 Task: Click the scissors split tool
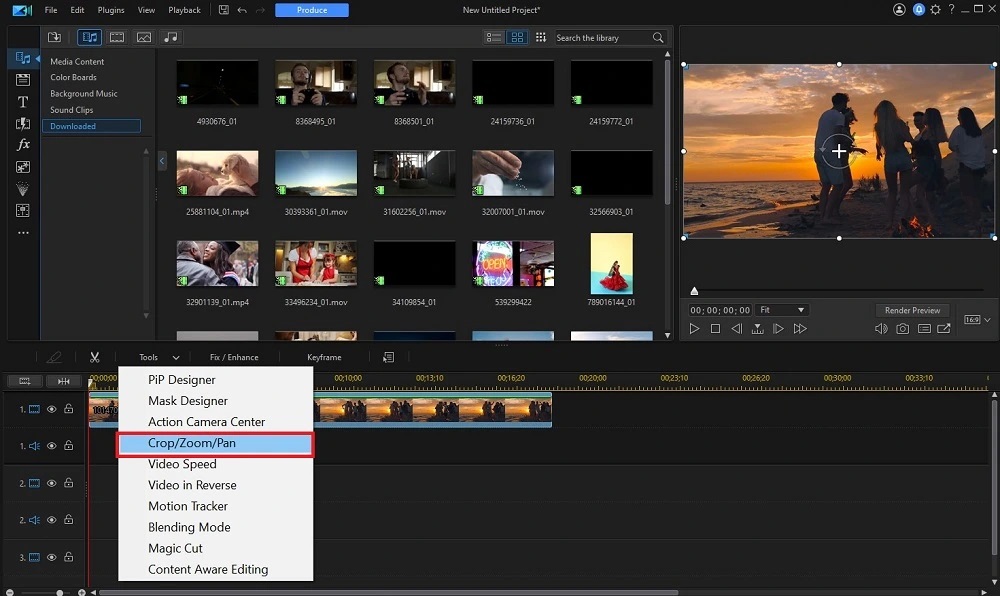coord(94,357)
